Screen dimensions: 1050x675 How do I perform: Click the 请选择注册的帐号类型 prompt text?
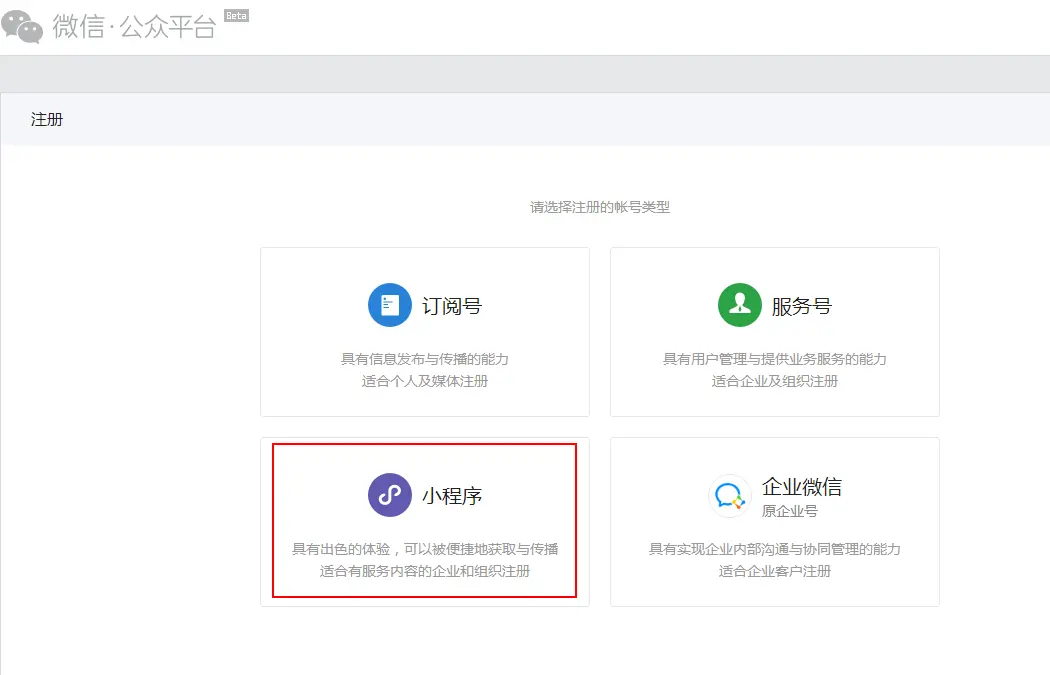pos(600,207)
